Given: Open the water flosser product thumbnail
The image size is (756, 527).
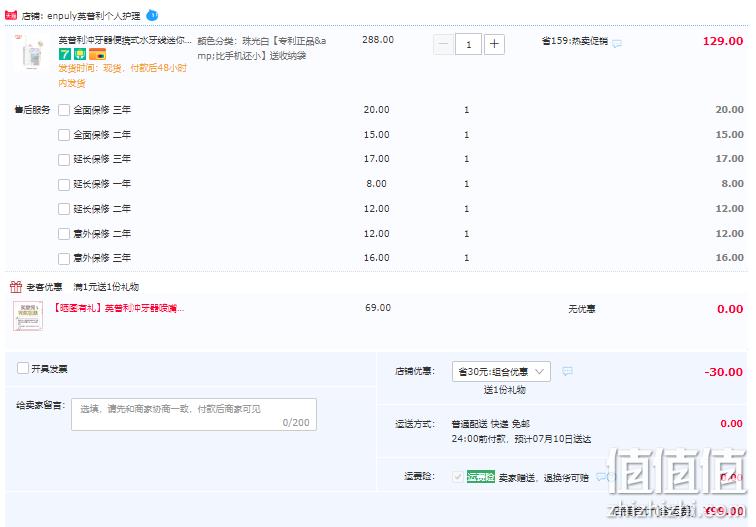Looking at the screenshot, I should (31, 52).
